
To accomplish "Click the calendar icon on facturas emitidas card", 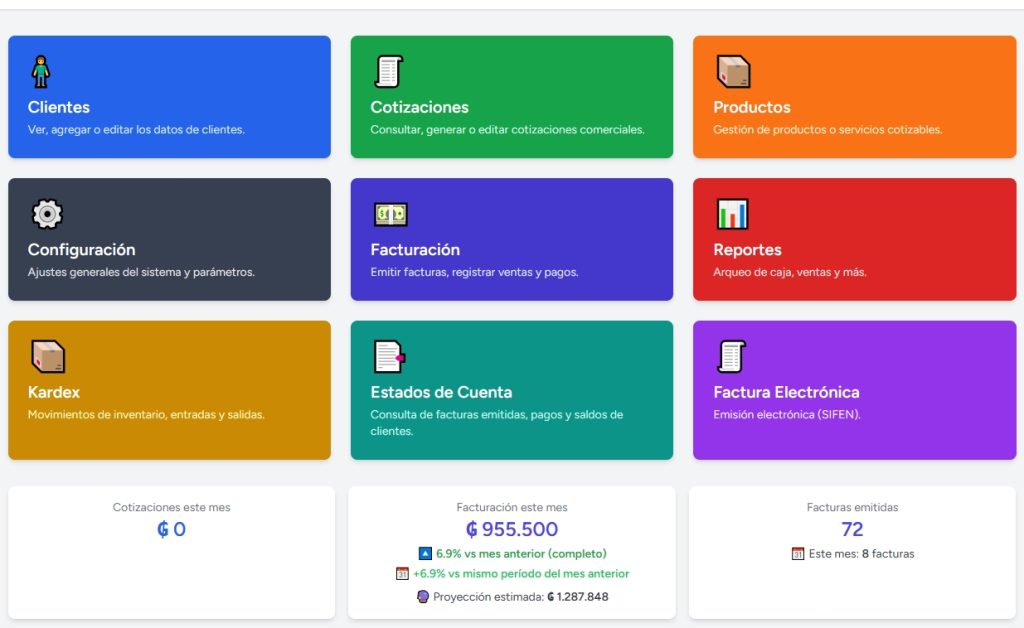I will tap(797, 553).
